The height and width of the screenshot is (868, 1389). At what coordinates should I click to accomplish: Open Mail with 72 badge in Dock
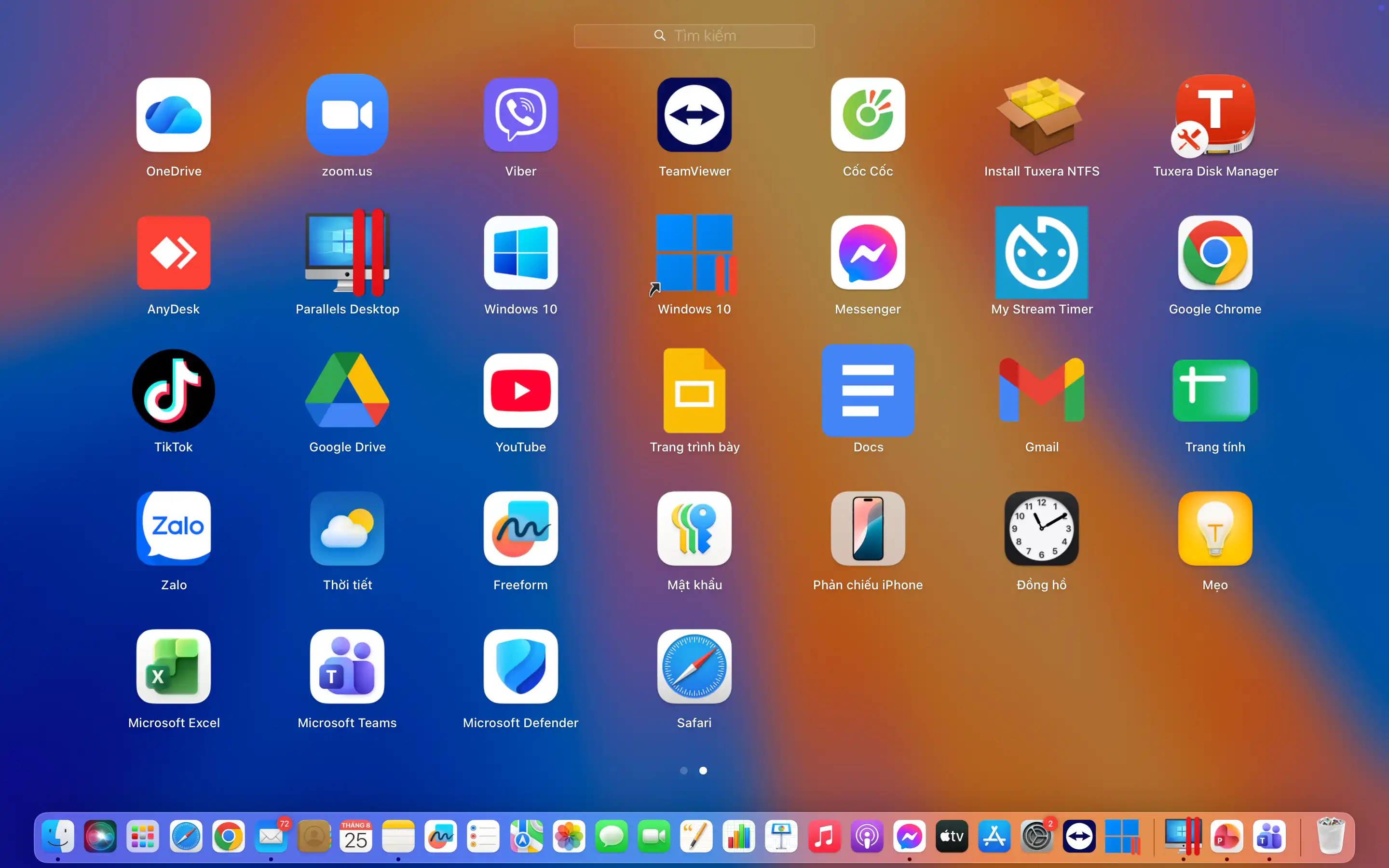pyautogui.click(x=271, y=837)
